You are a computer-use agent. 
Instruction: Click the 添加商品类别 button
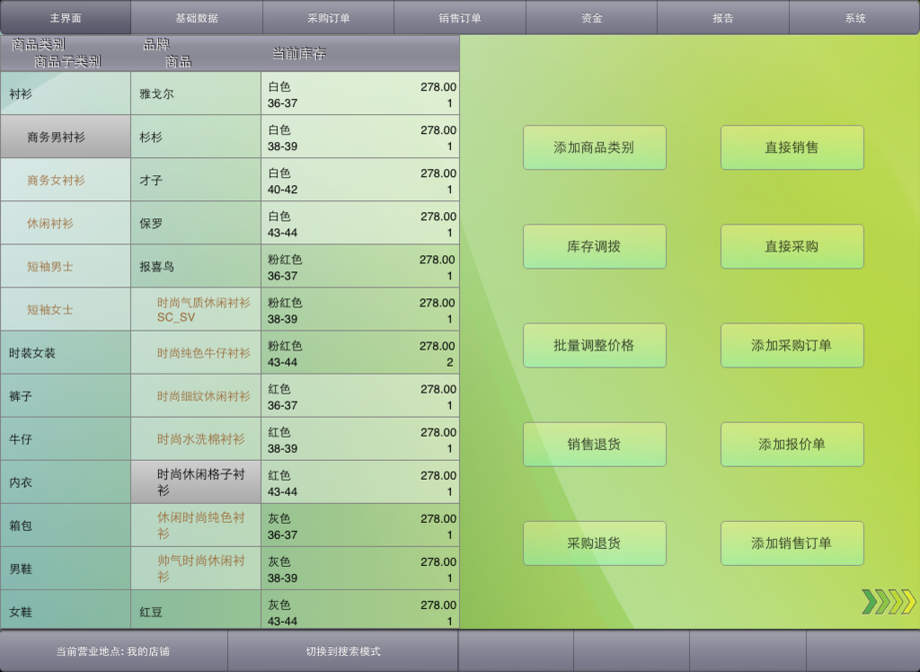tap(594, 148)
